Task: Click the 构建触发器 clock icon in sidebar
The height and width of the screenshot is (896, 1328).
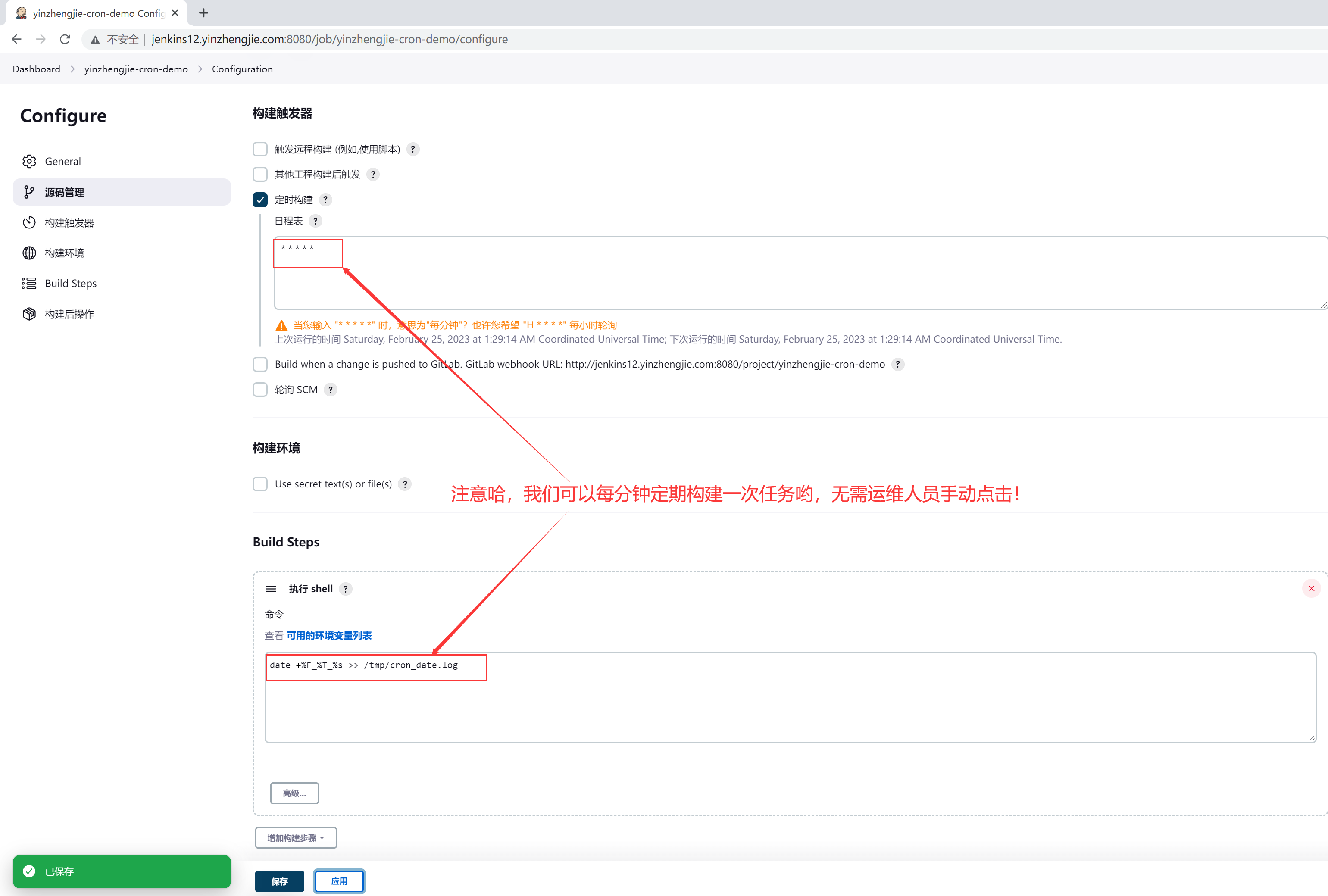Action: [x=29, y=222]
